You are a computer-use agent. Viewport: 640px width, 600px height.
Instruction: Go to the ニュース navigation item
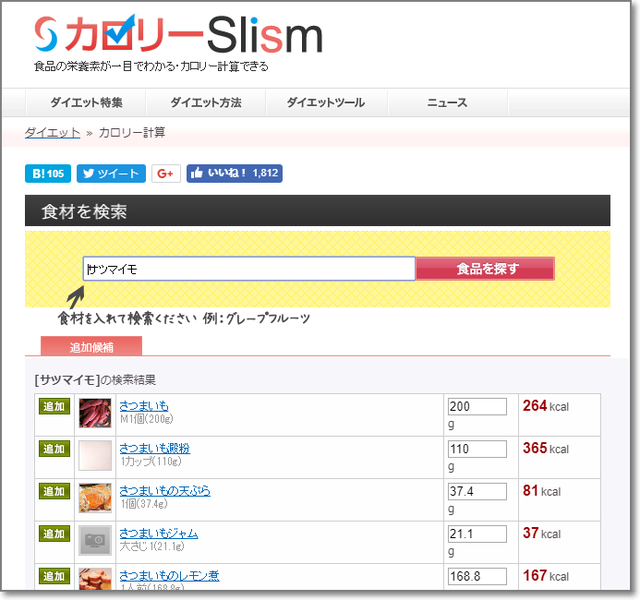tap(447, 103)
